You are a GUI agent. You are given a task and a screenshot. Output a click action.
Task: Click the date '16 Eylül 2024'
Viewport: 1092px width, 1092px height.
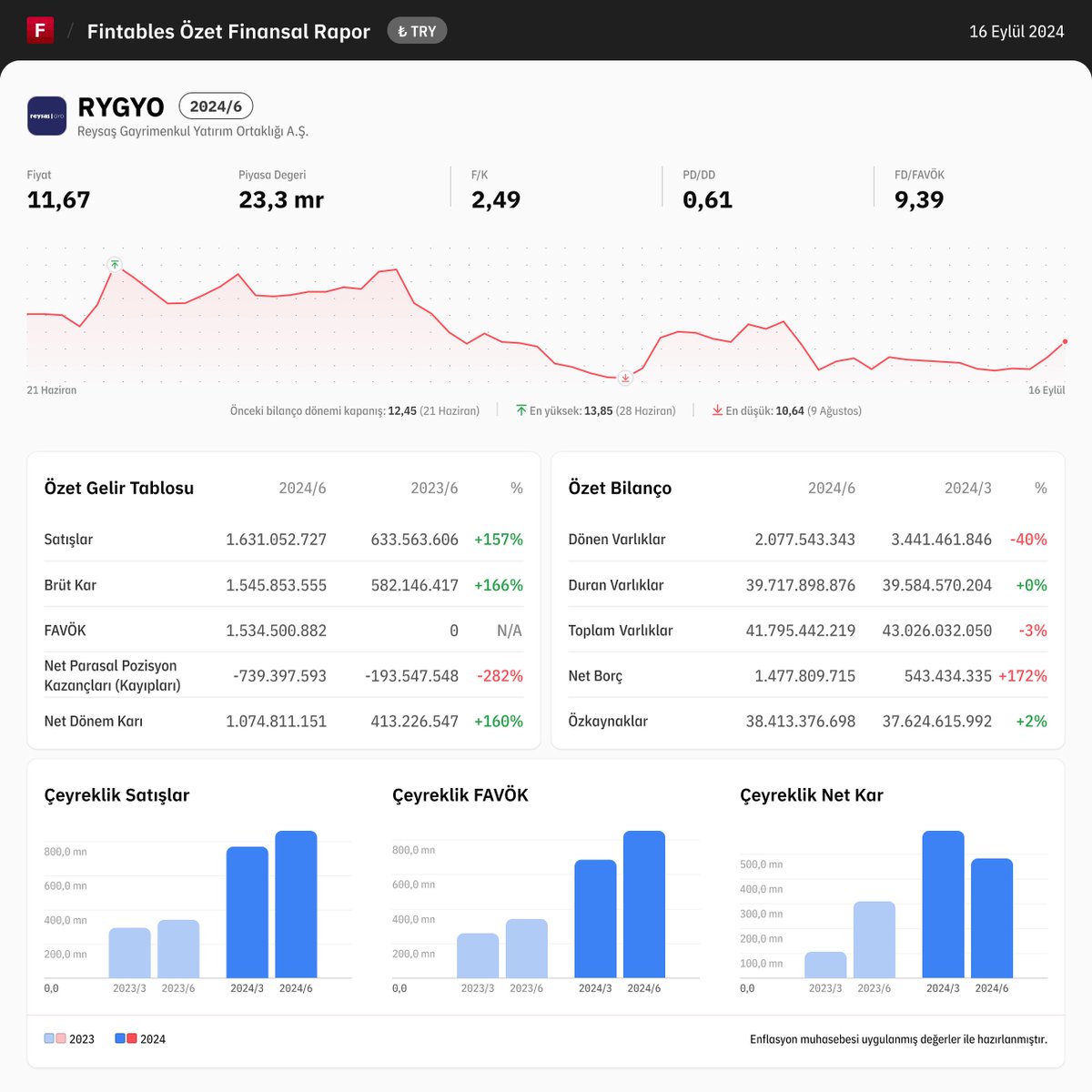[1016, 31]
